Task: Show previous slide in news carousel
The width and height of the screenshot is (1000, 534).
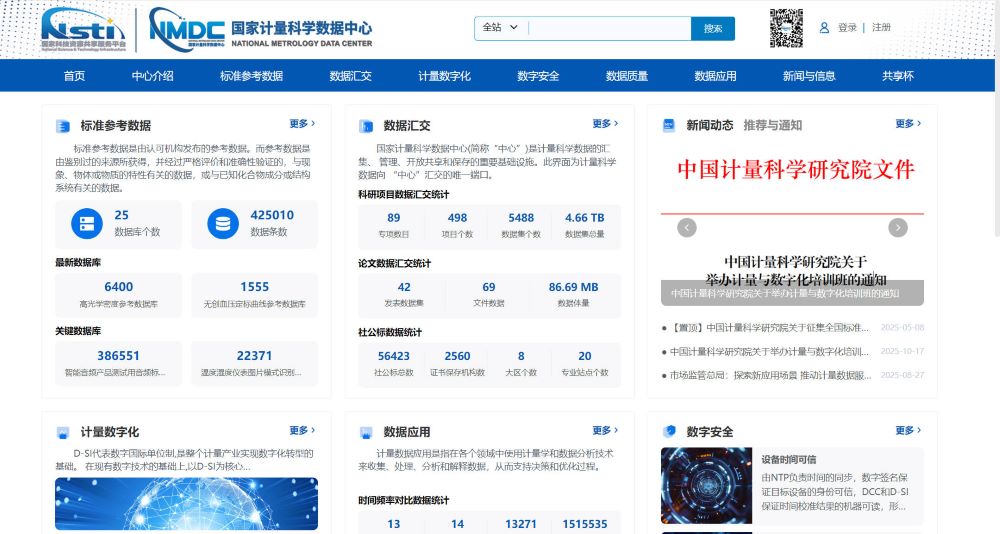Action: point(686,227)
